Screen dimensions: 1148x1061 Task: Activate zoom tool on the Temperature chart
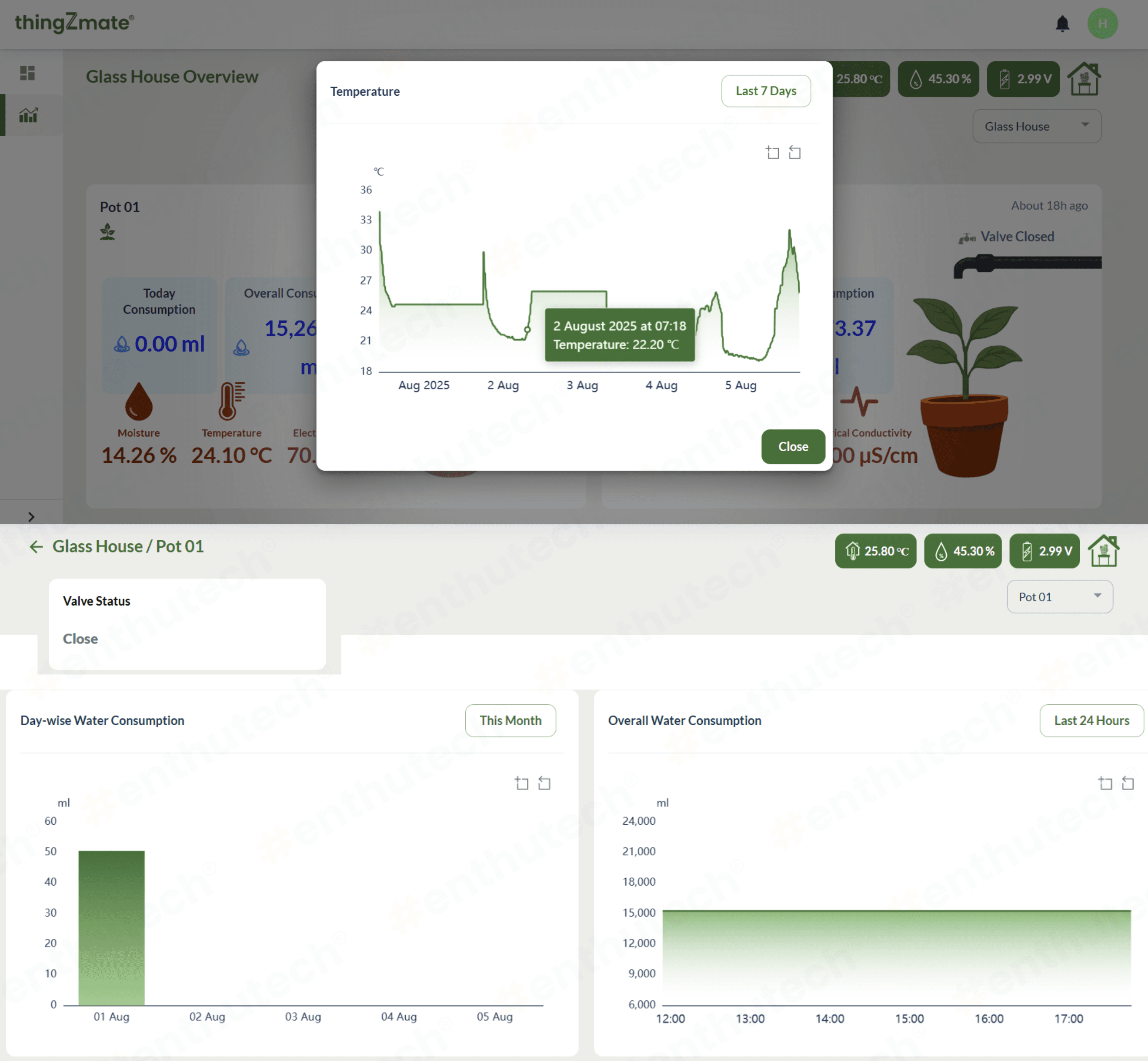(x=773, y=152)
